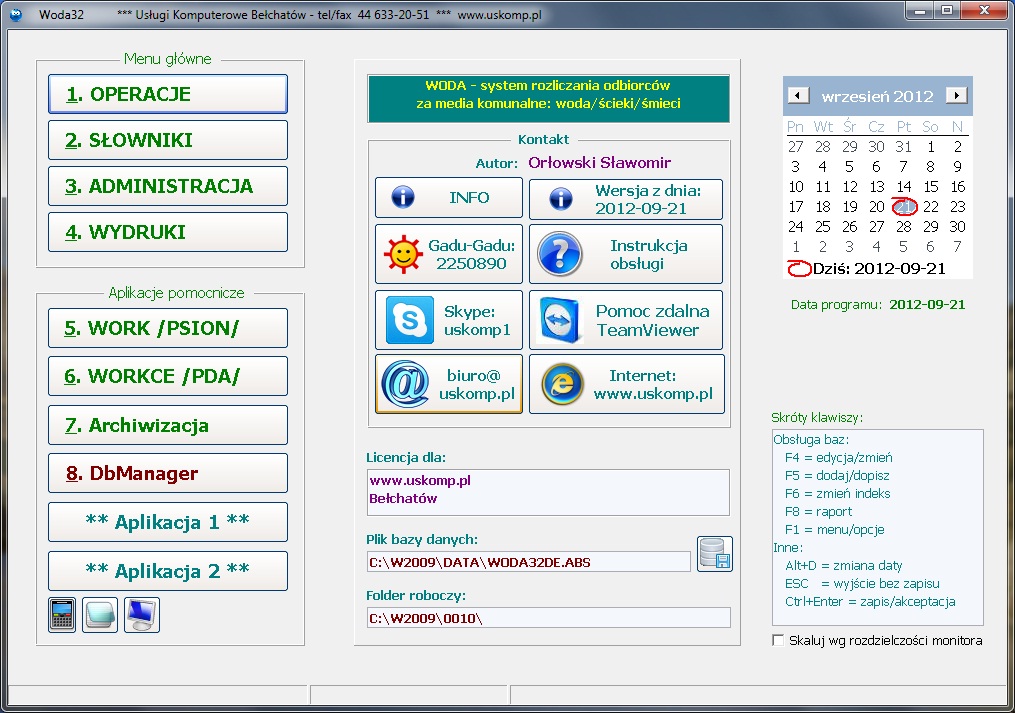
Task: Send email to biuro@uskomp.pl
Action: tap(448, 385)
